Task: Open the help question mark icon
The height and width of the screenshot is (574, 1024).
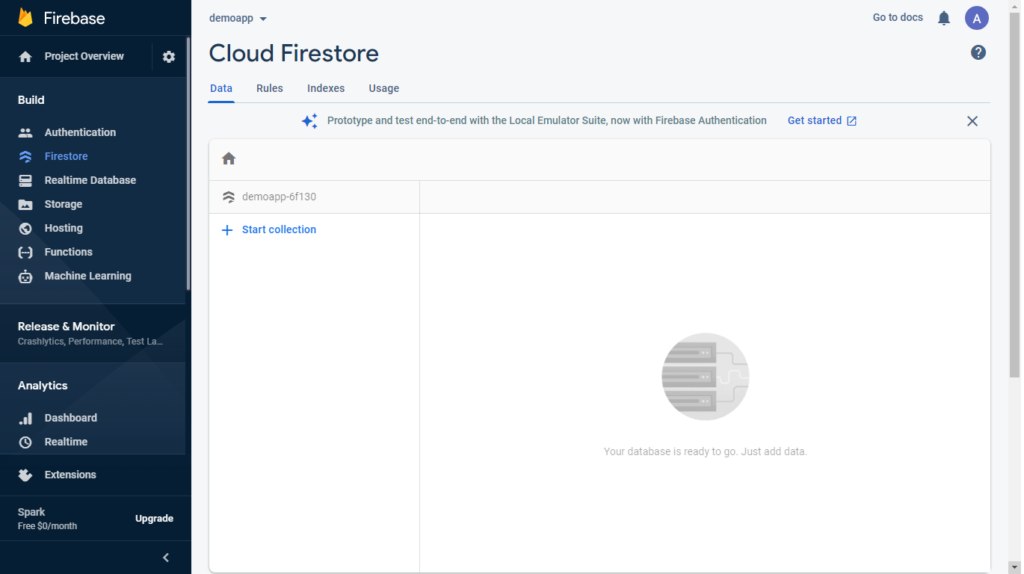Action: point(978,53)
